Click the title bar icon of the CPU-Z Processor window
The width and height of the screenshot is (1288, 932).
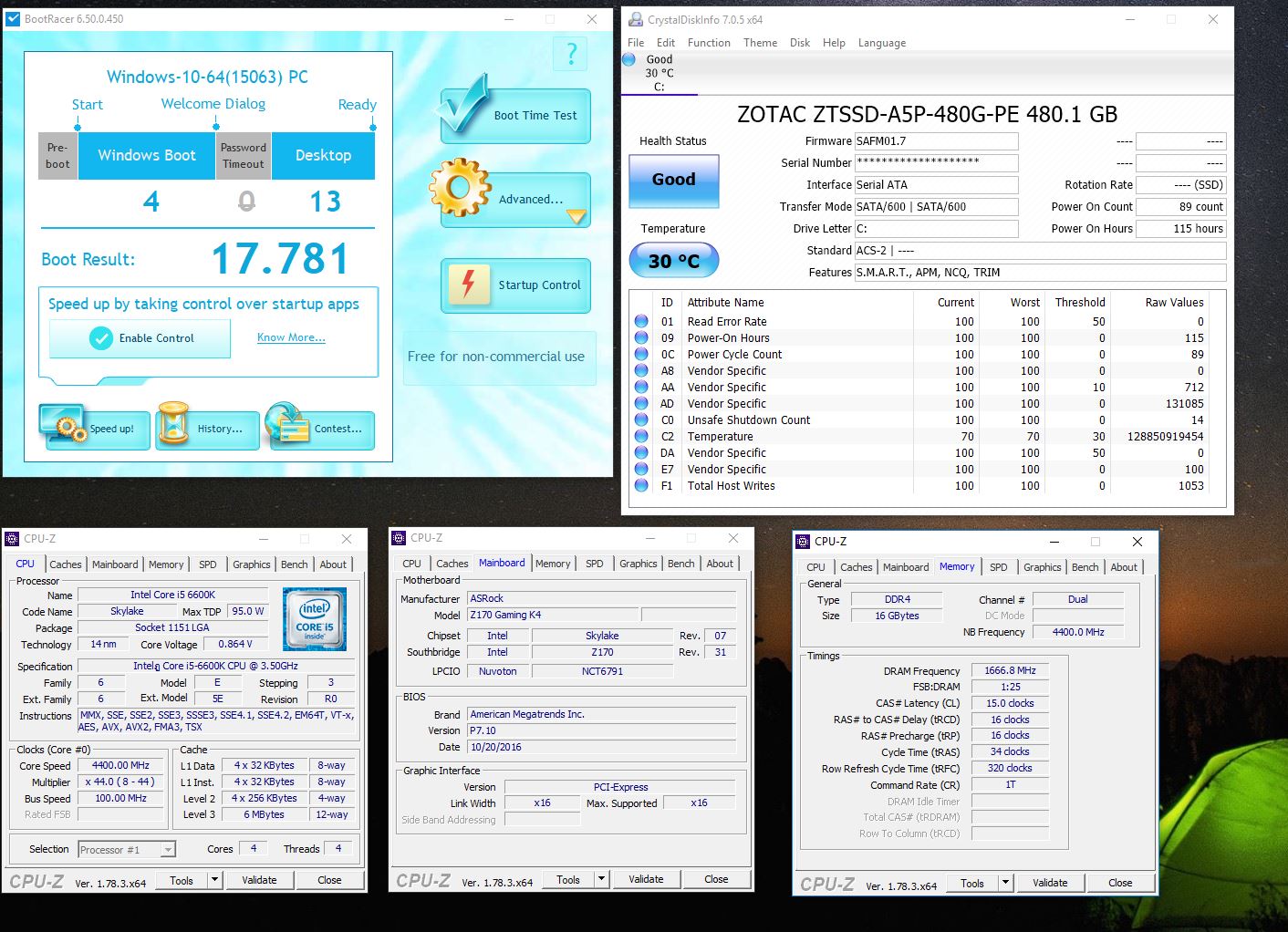click(12, 539)
